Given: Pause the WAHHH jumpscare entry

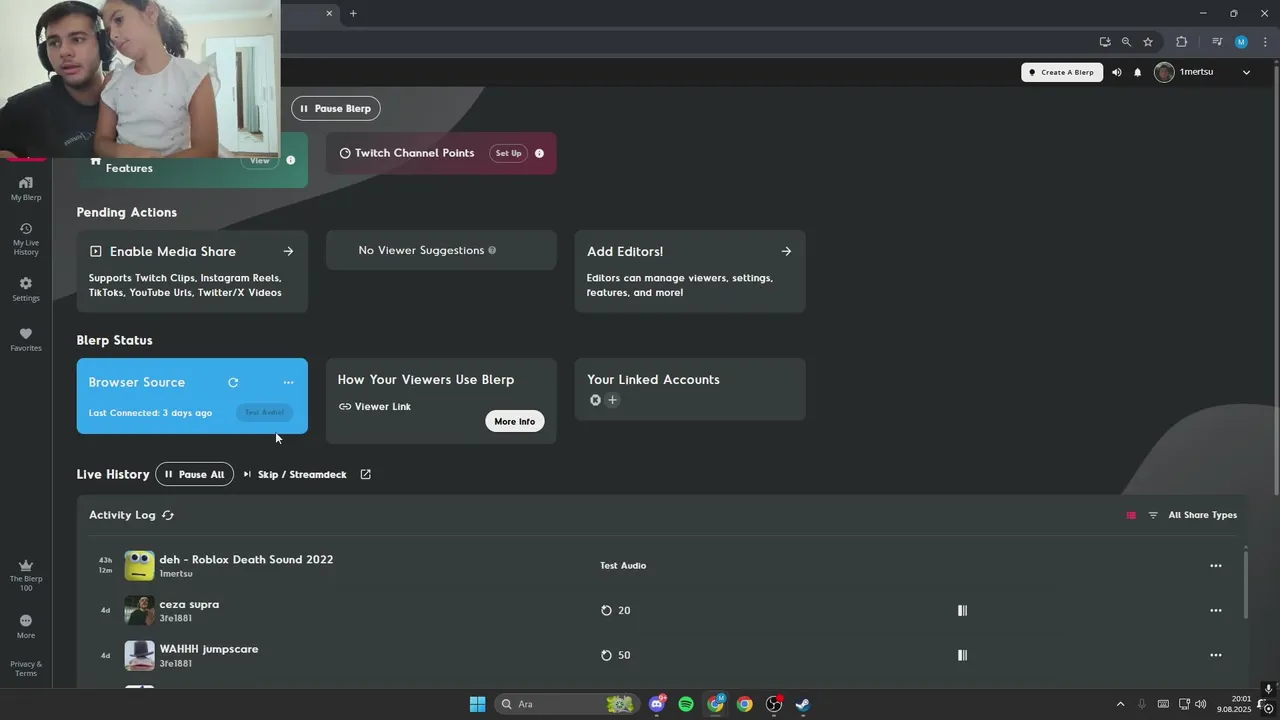Looking at the screenshot, I should [x=962, y=655].
